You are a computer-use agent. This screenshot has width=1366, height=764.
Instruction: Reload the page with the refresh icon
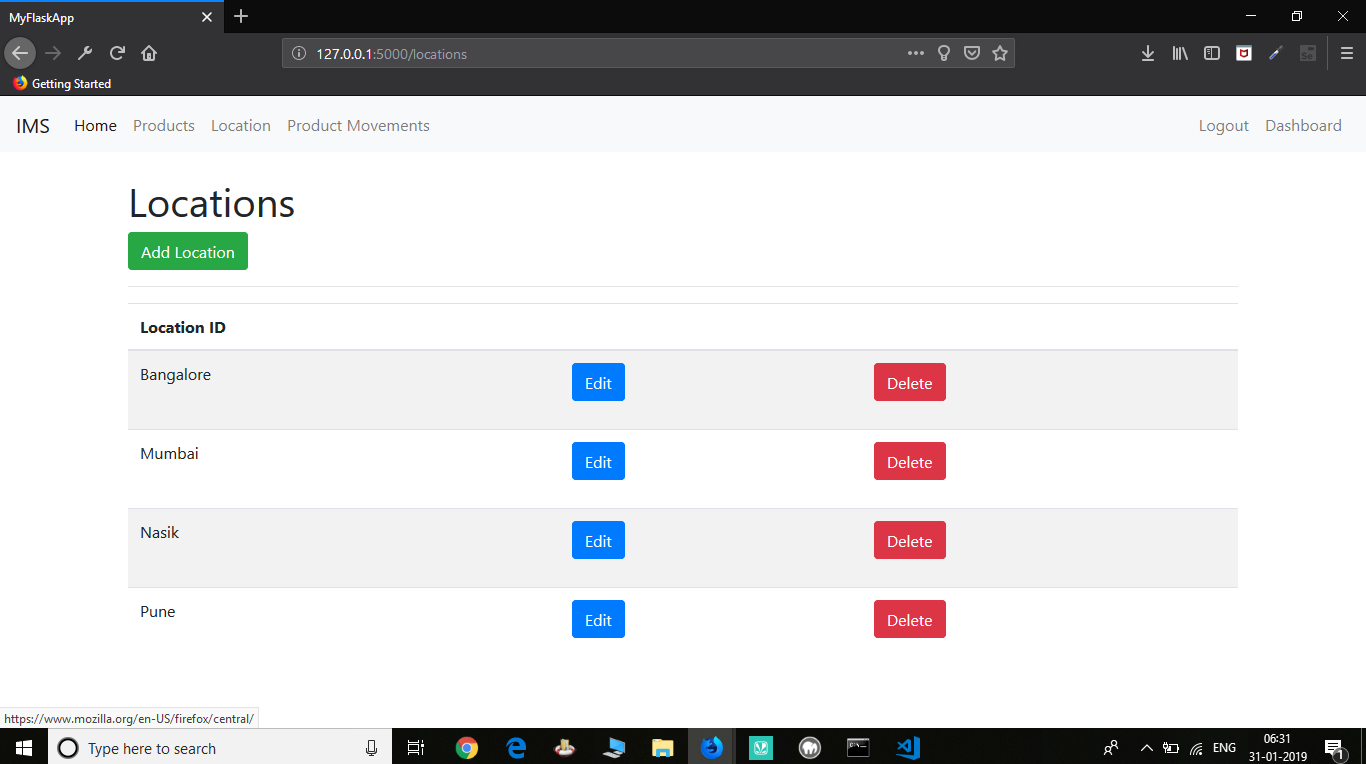117,53
